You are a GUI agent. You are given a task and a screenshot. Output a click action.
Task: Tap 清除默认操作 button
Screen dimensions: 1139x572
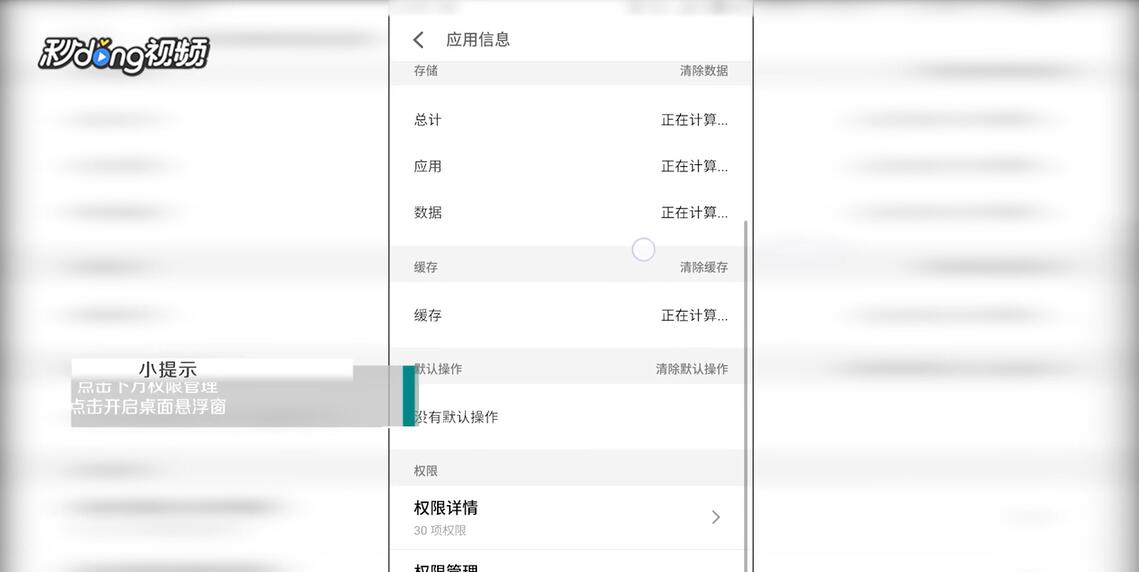coord(692,368)
